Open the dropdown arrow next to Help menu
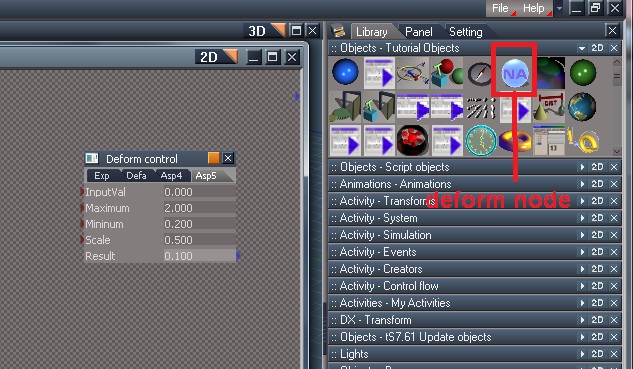 coord(559,8)
